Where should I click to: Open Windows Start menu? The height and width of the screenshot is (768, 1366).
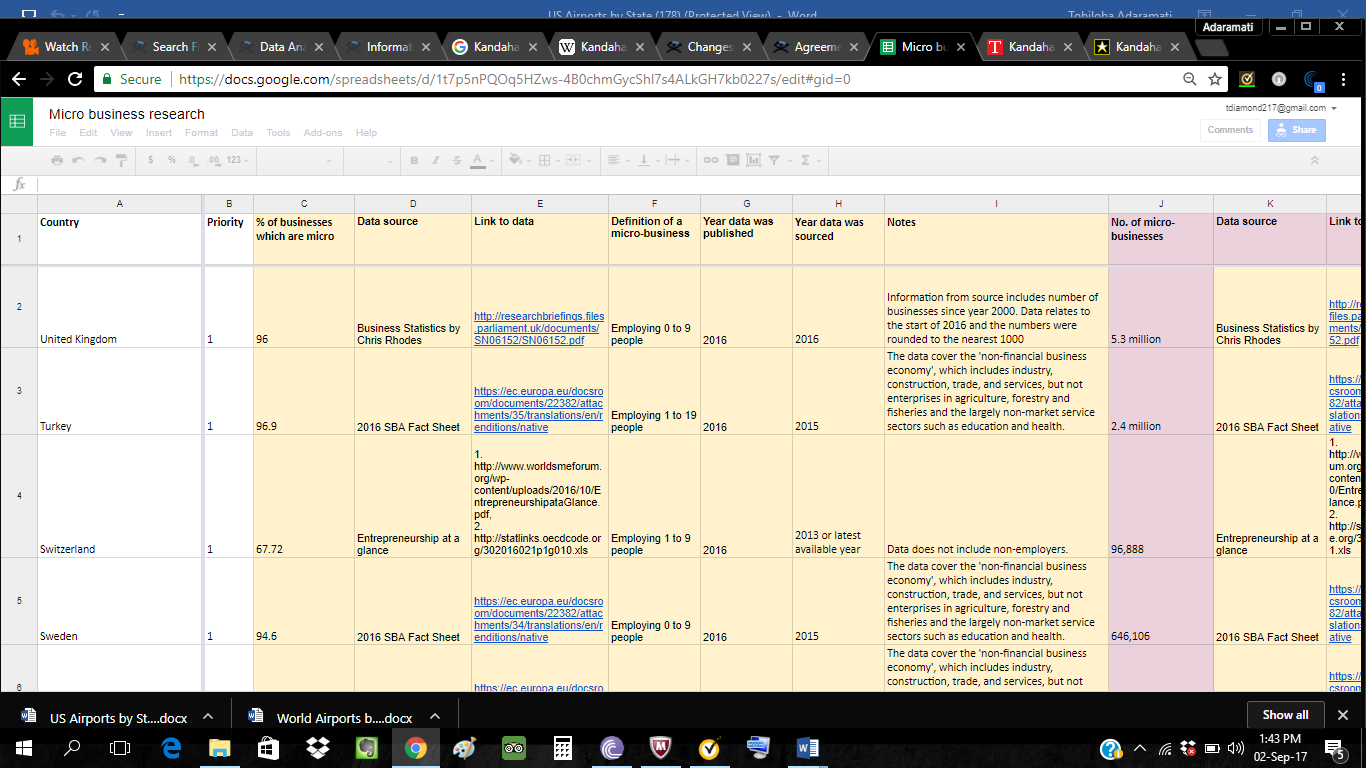(x=23, y=747)
